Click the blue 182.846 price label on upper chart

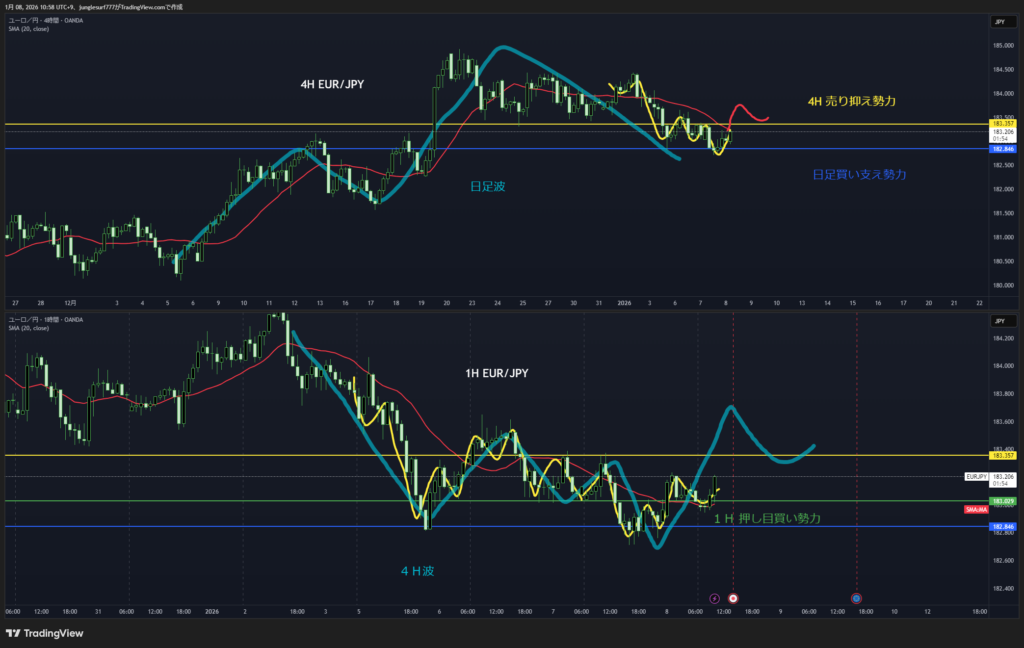click(1002, 149)
